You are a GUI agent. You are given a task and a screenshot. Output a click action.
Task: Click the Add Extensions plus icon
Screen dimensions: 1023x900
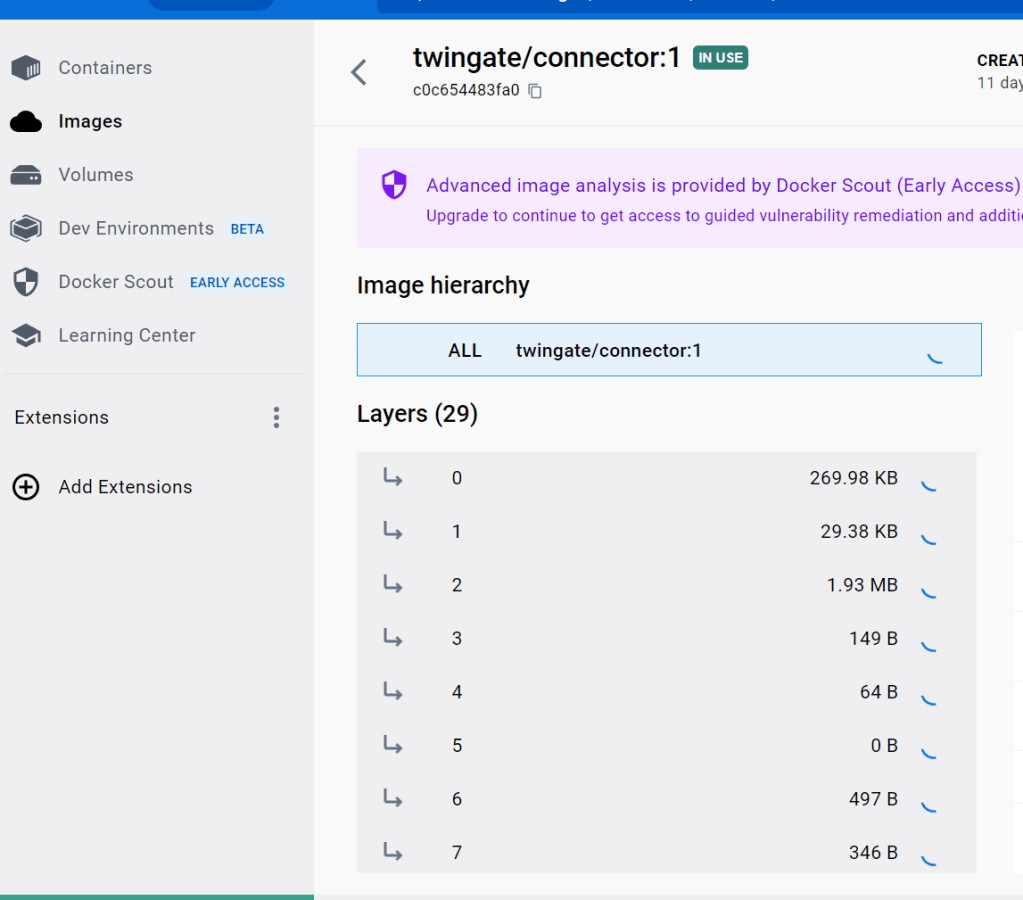[x=26, y=487]
